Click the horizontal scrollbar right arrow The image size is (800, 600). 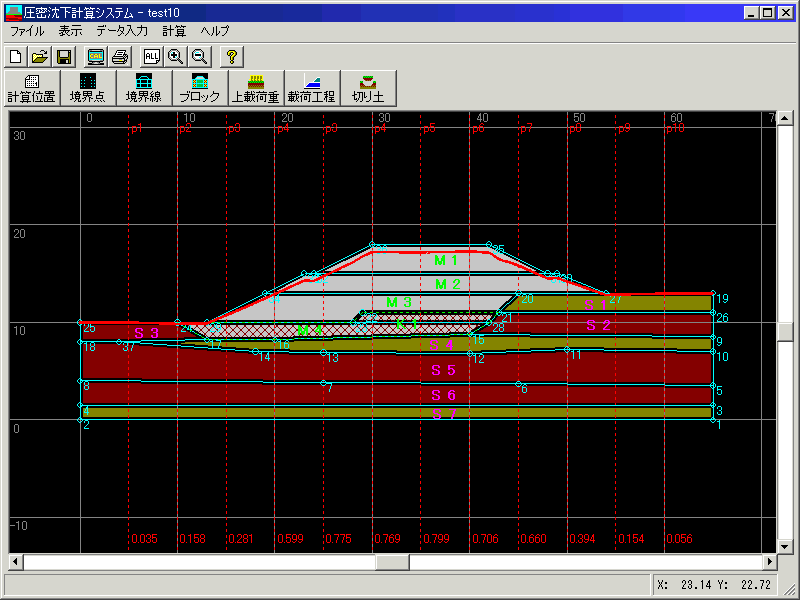tap(770, 562)
